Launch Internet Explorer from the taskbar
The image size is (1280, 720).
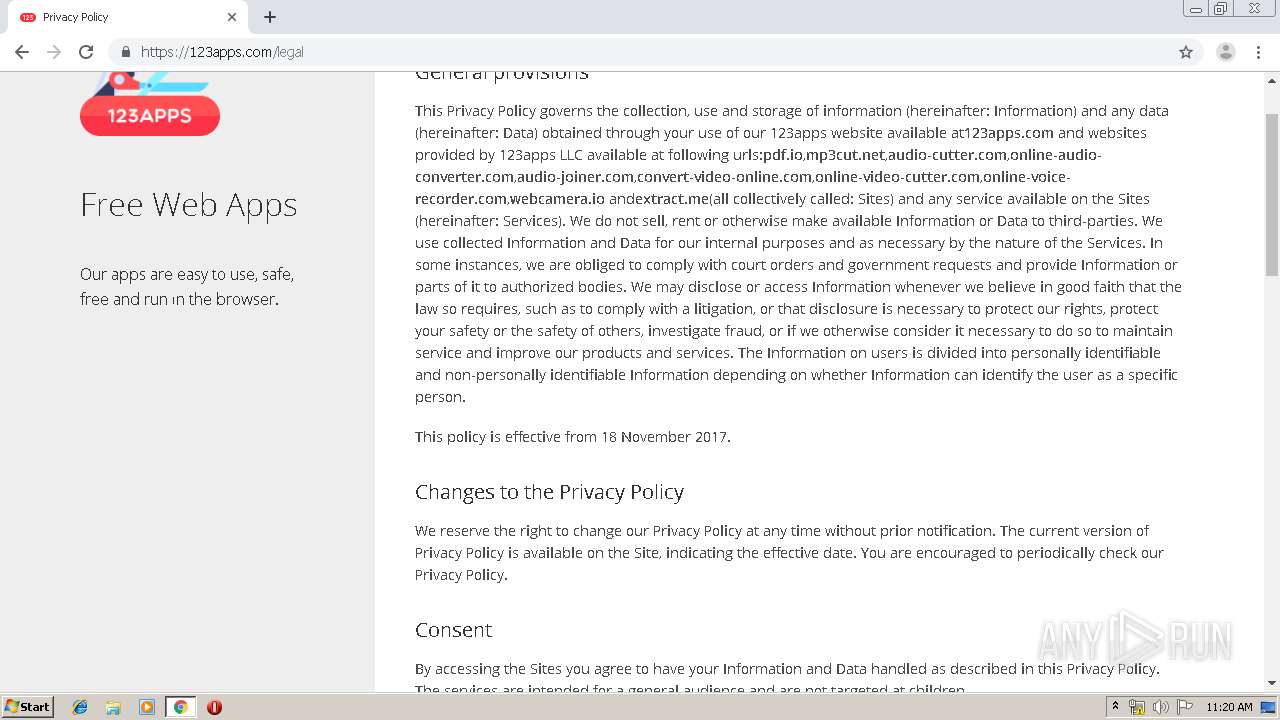80,707
